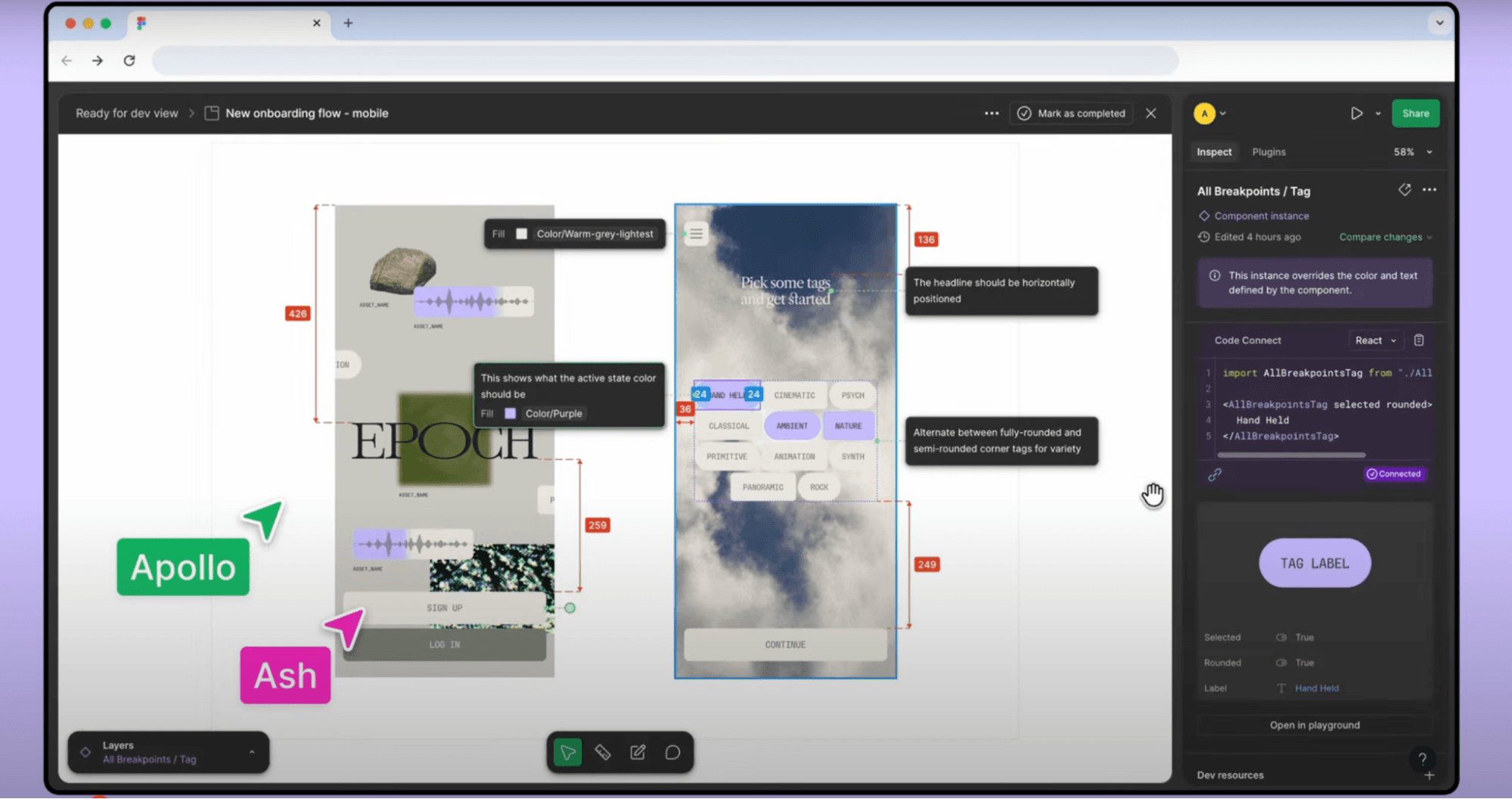The image size is (1512, 799).
Task: Toggle the Selected property switch
Action: click(x=1281, y=637)
